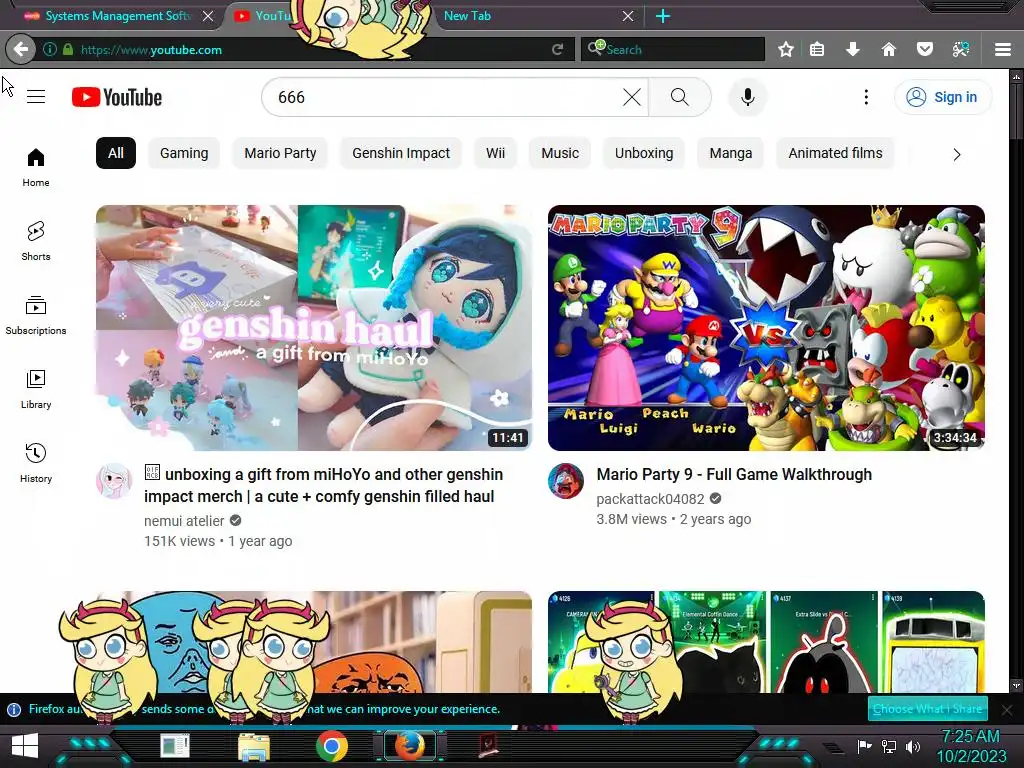Close the New Tab browser tab
The width and height of the screenshot is (1024, 768).
(x=628, y=16)
